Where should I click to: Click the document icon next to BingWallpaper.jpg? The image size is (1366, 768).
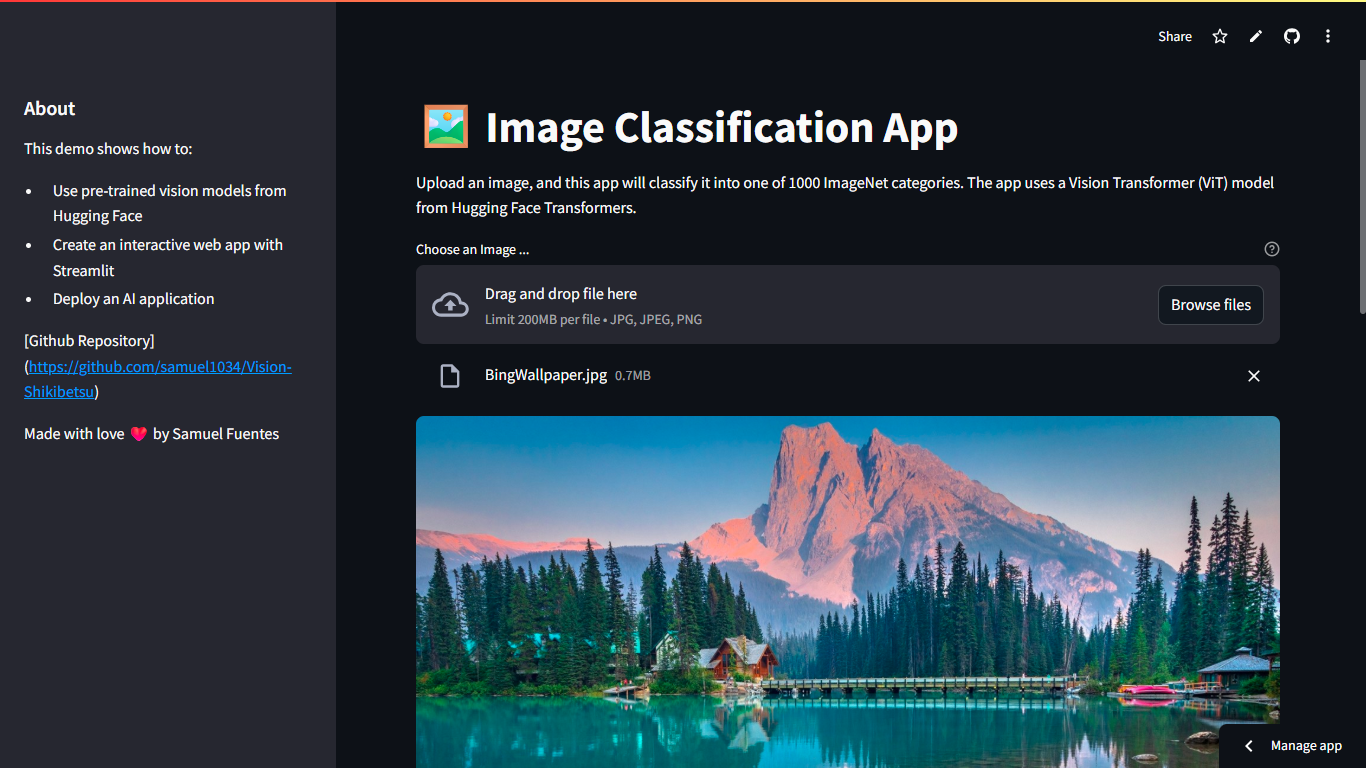450,375
